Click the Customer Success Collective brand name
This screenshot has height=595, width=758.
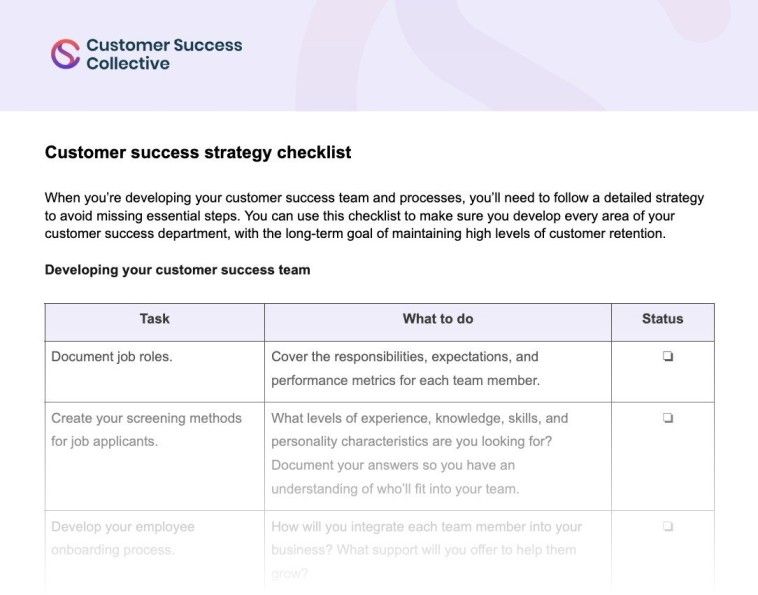(163, 54)
